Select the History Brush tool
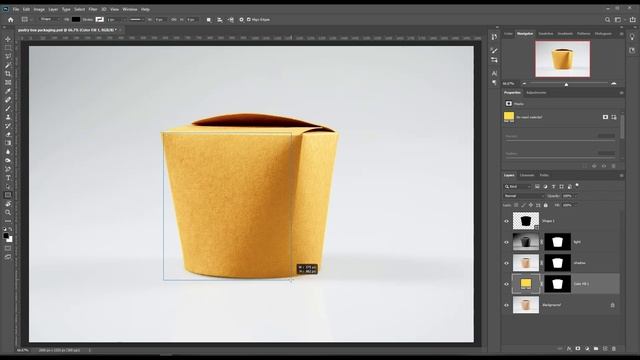Screen dimensions: 640x360 point(8,126)
